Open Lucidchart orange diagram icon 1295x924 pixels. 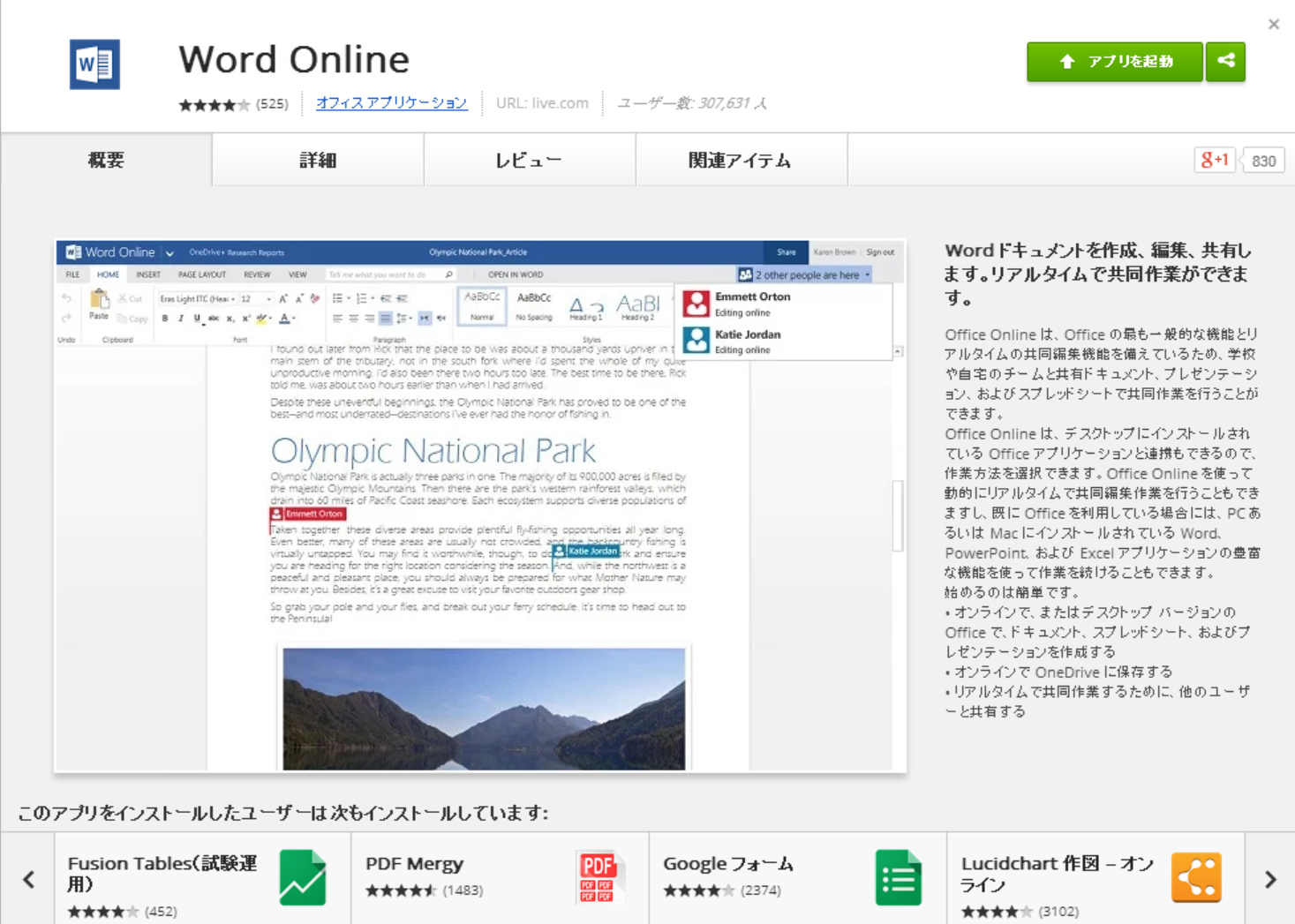[x=1196, y=877]
